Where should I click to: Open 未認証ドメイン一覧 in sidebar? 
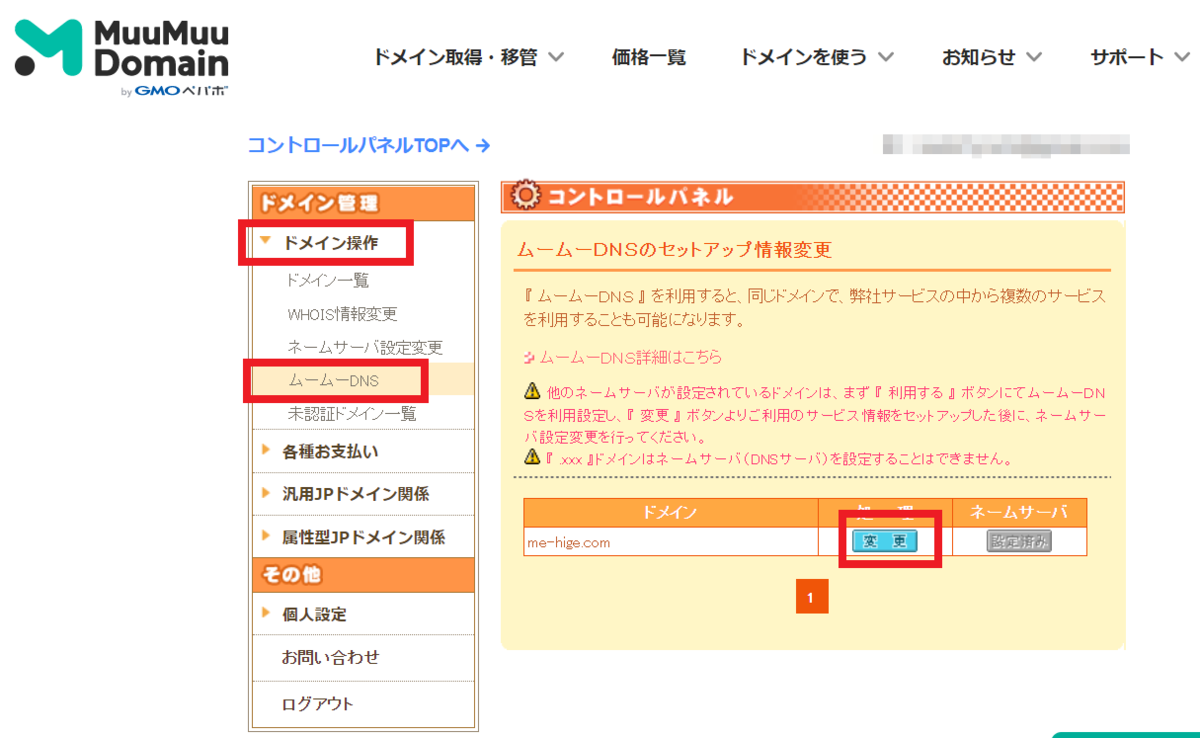click(352, 413)
